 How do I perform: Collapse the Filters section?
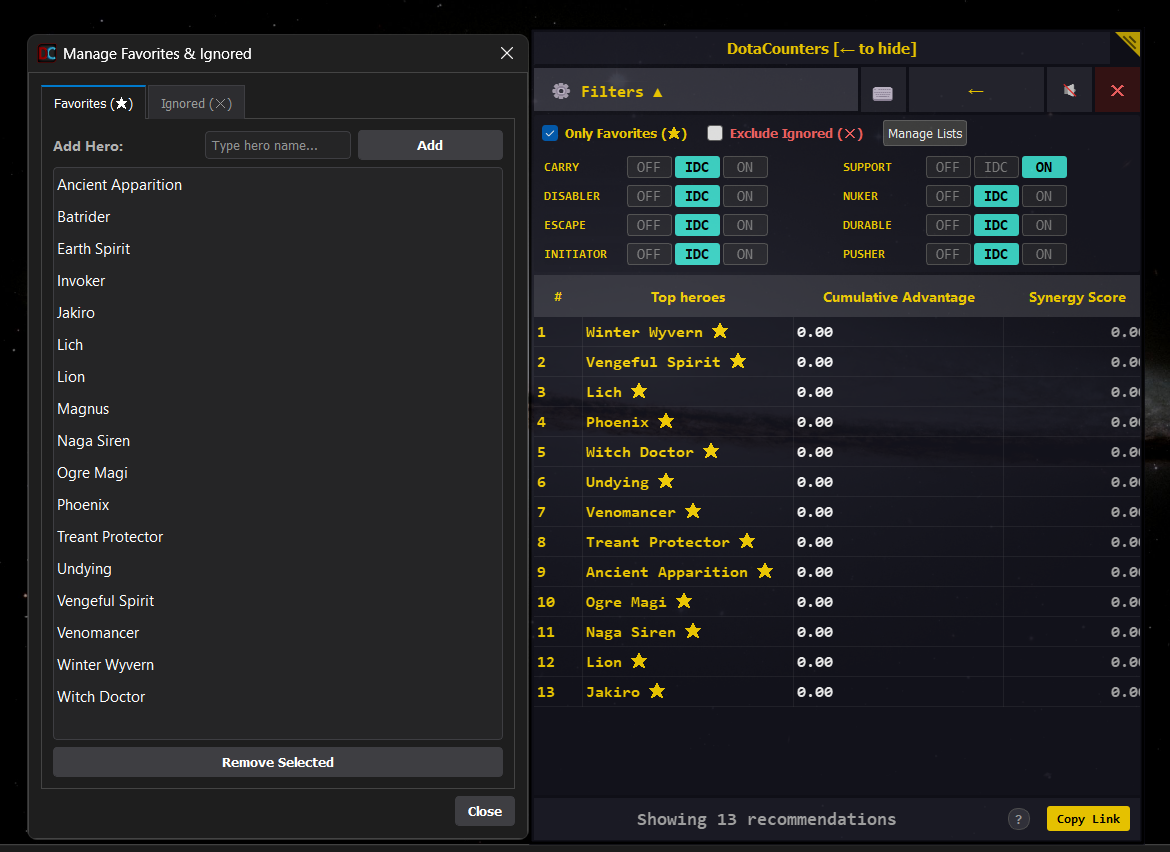pyautogui.click(x=695, y=91)
